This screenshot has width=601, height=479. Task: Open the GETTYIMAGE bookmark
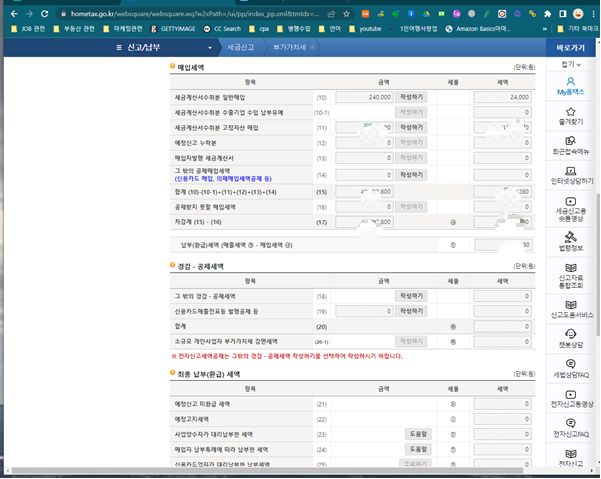coord(173,29)
